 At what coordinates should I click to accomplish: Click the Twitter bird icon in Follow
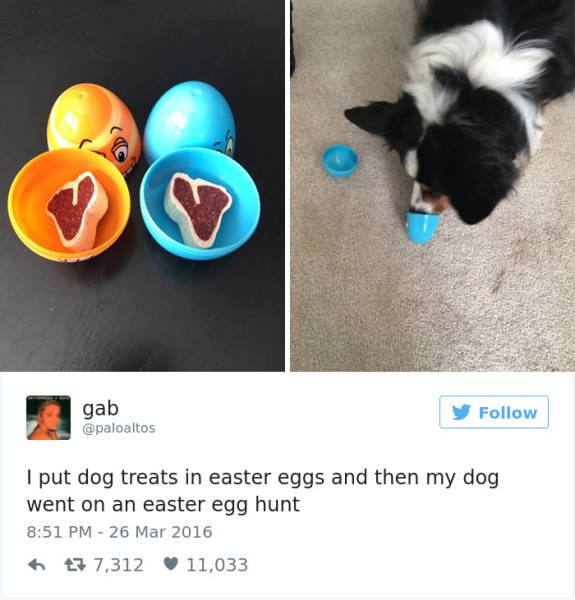pos(461,412)
